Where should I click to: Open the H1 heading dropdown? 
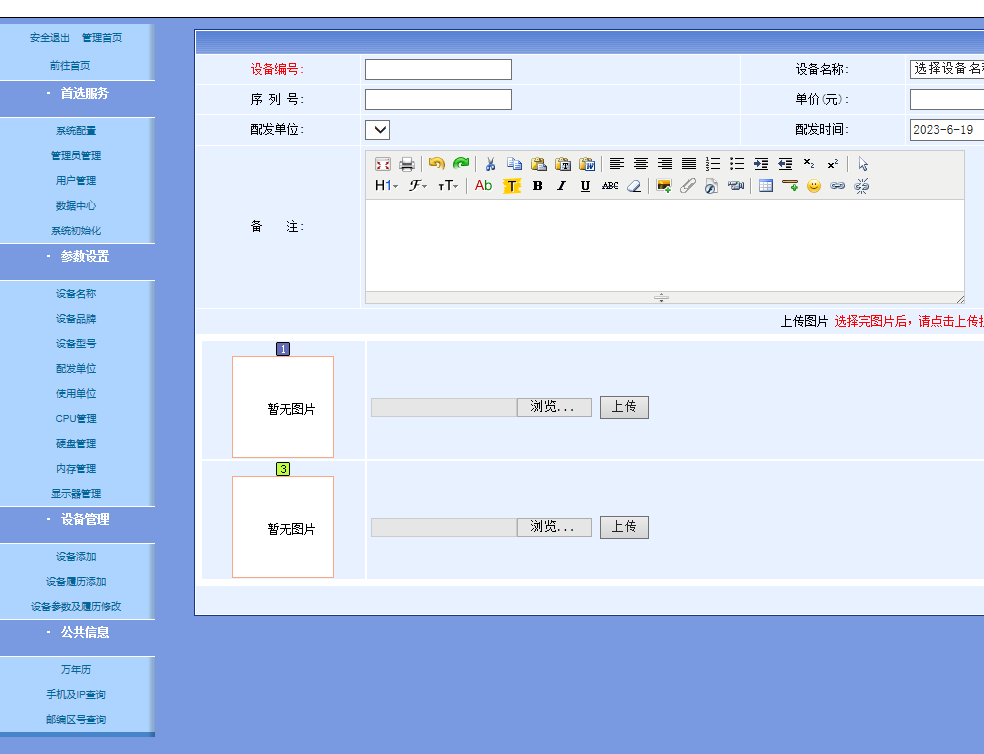tap(386, 186)
